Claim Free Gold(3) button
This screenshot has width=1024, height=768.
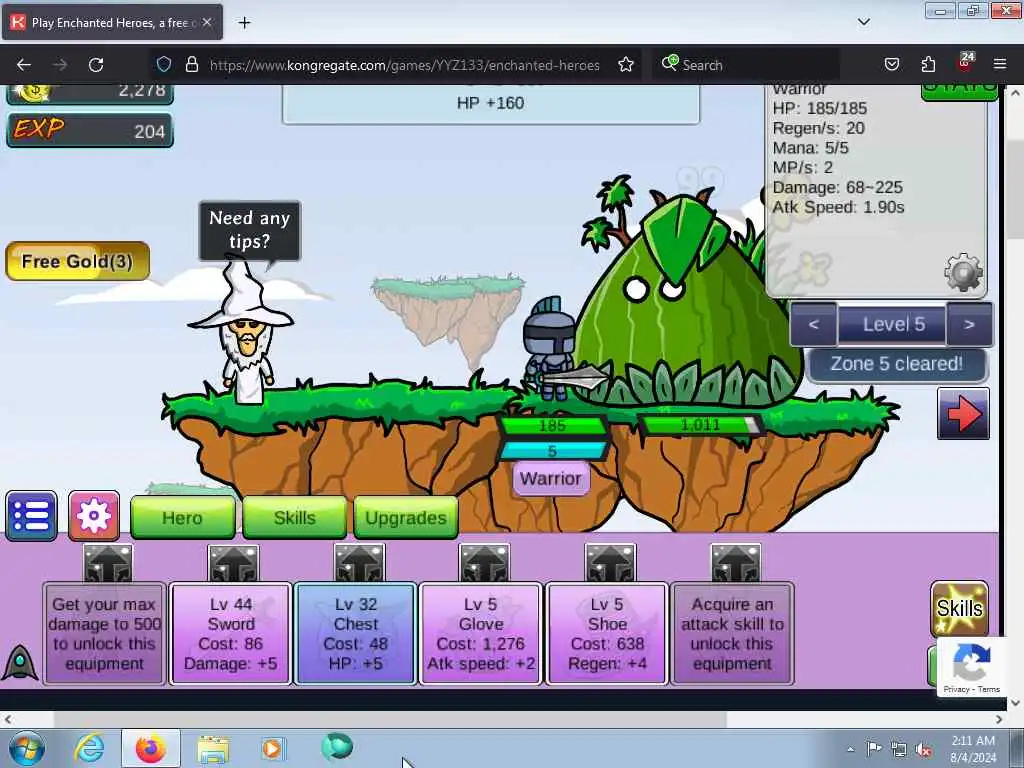point(77,261)
